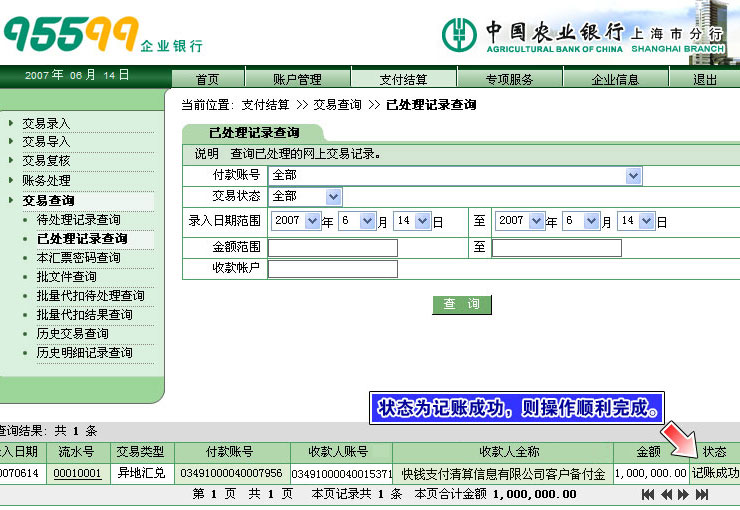This screenshot has width=740, height=510.
Task: Click the 交易类型 column header
Action: pos(141,451)
